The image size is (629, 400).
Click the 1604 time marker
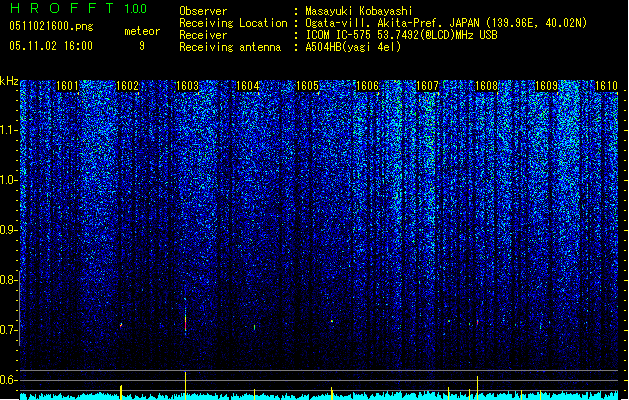[248, 86]
